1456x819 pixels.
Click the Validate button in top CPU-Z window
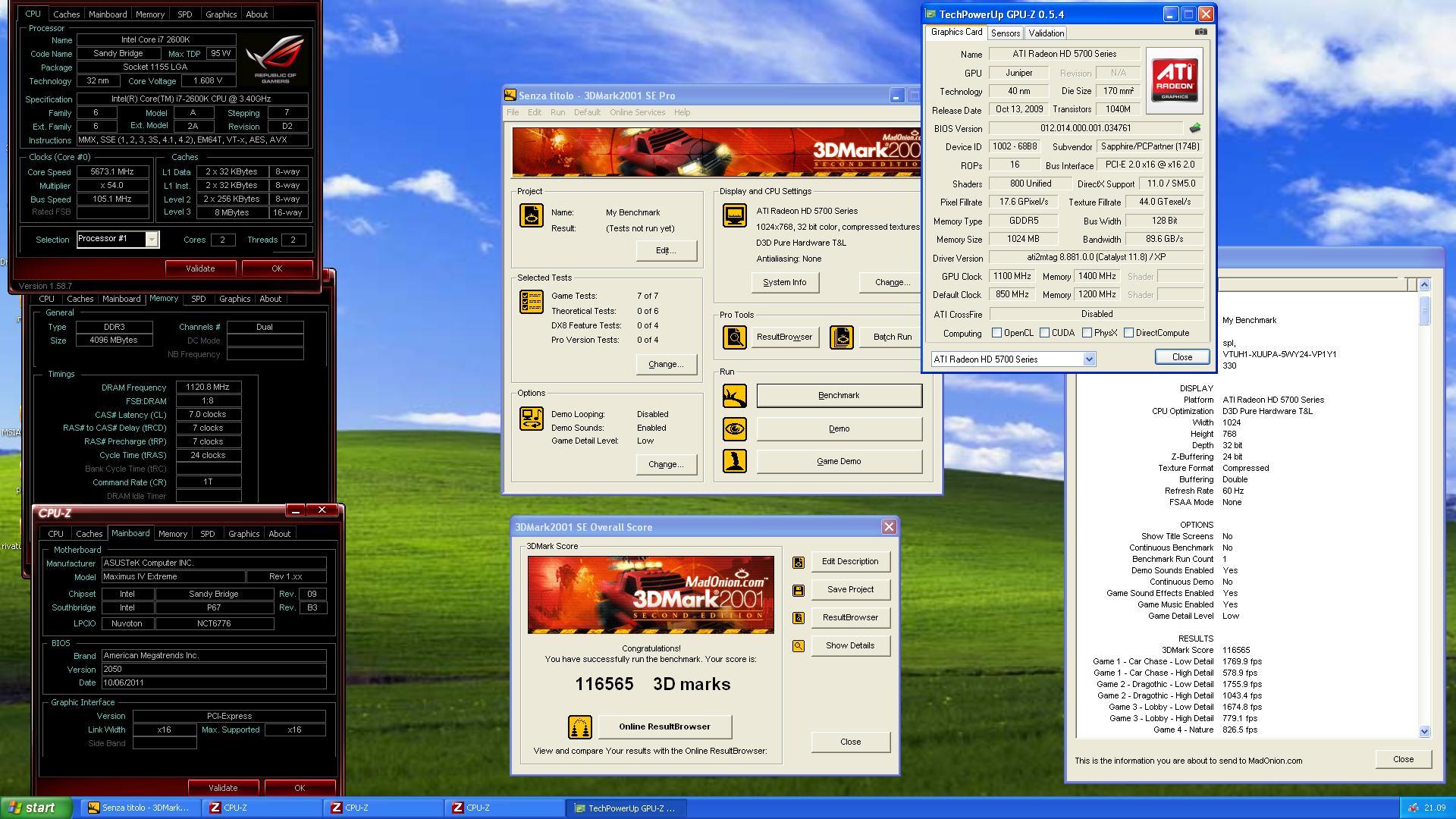200,268
